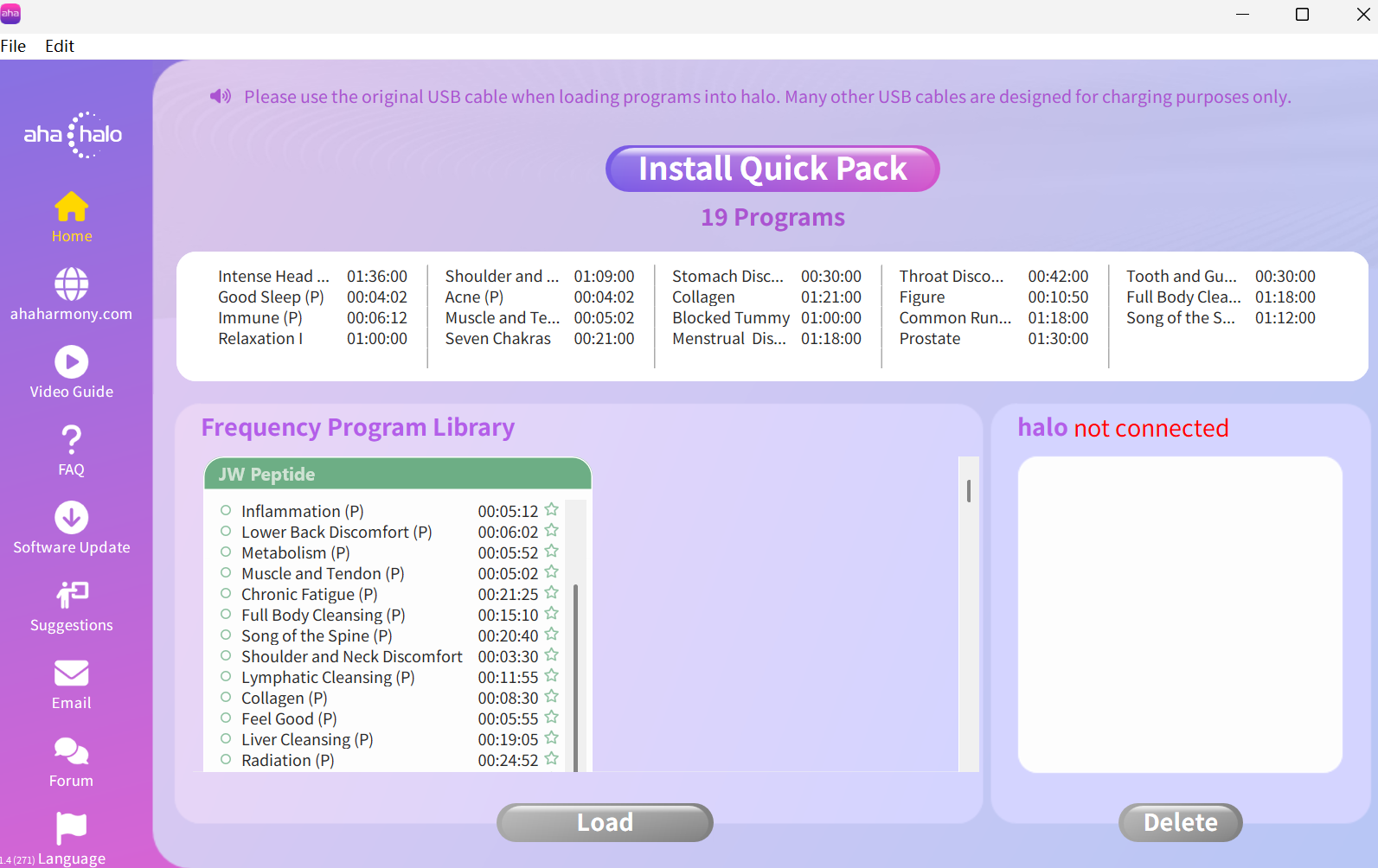Select Chronic Fatigue (P) radio button
The image size is (1378, 868).
tap(226, 593)
